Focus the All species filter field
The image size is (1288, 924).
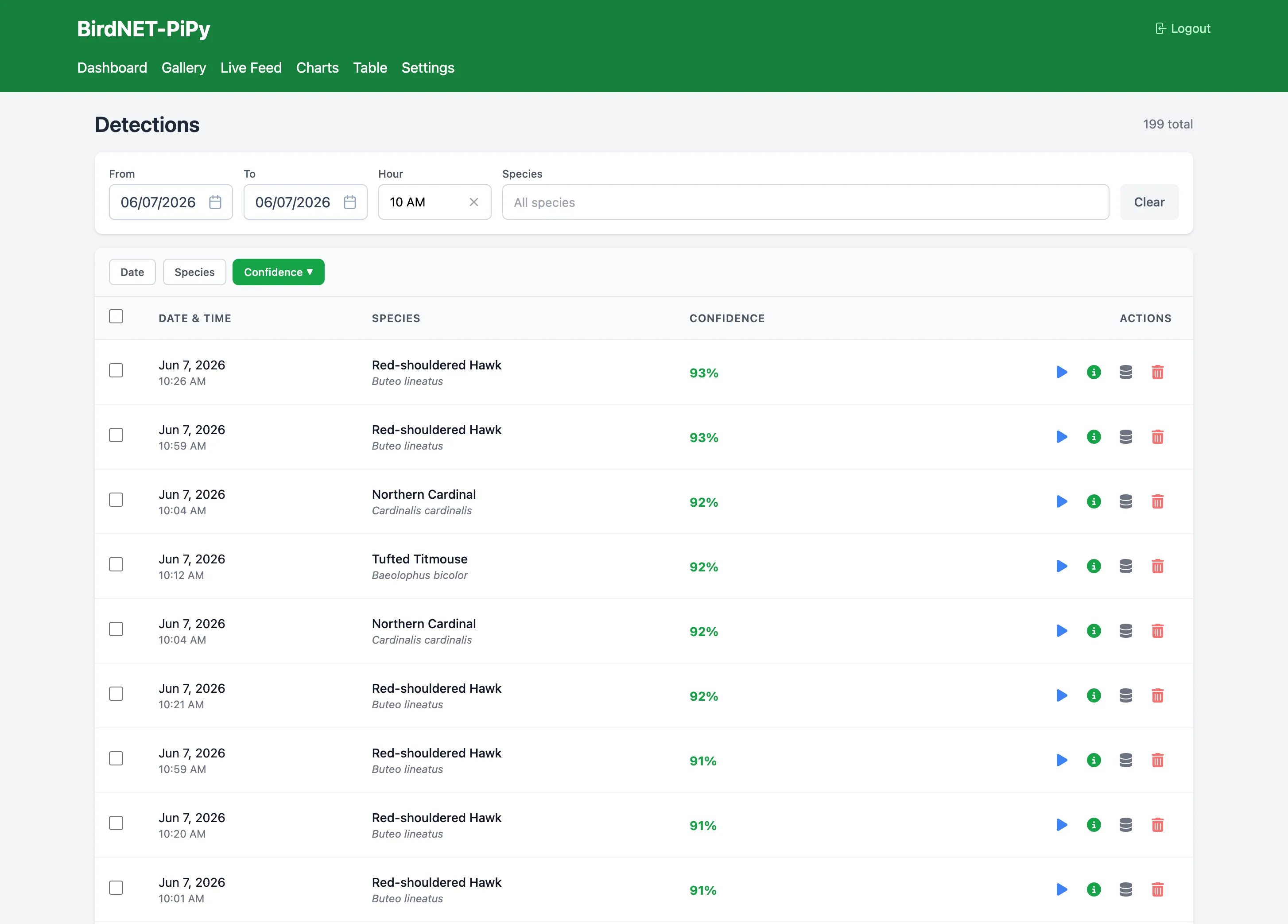click(x=805, y=202)
